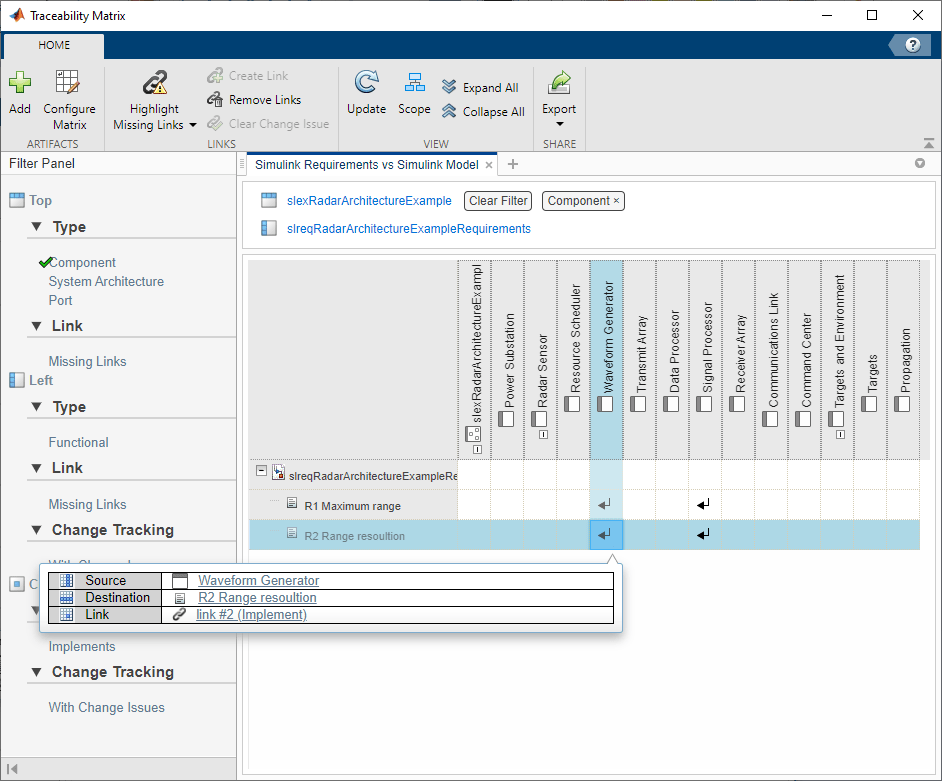Select the HOME ribbon tab
The image size is (942, 781).
click(54, 45)
